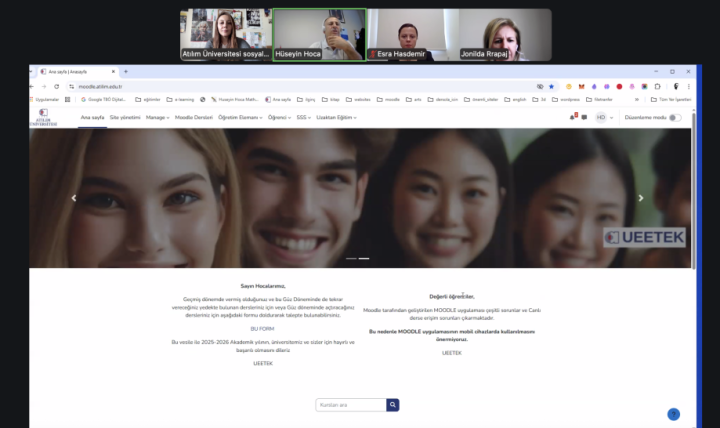The height and width of the screenshot is (428, 720).
Task: Open the BU FORM link
Action: coord(262,328)
